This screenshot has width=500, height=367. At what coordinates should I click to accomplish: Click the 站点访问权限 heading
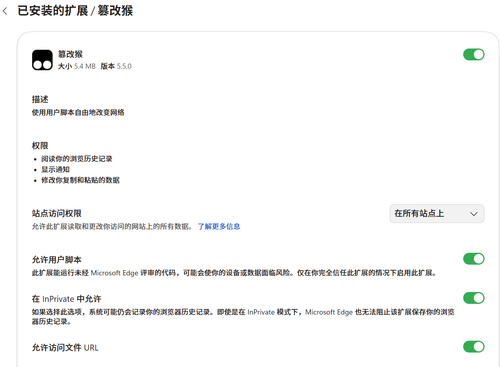coord(57,213)
